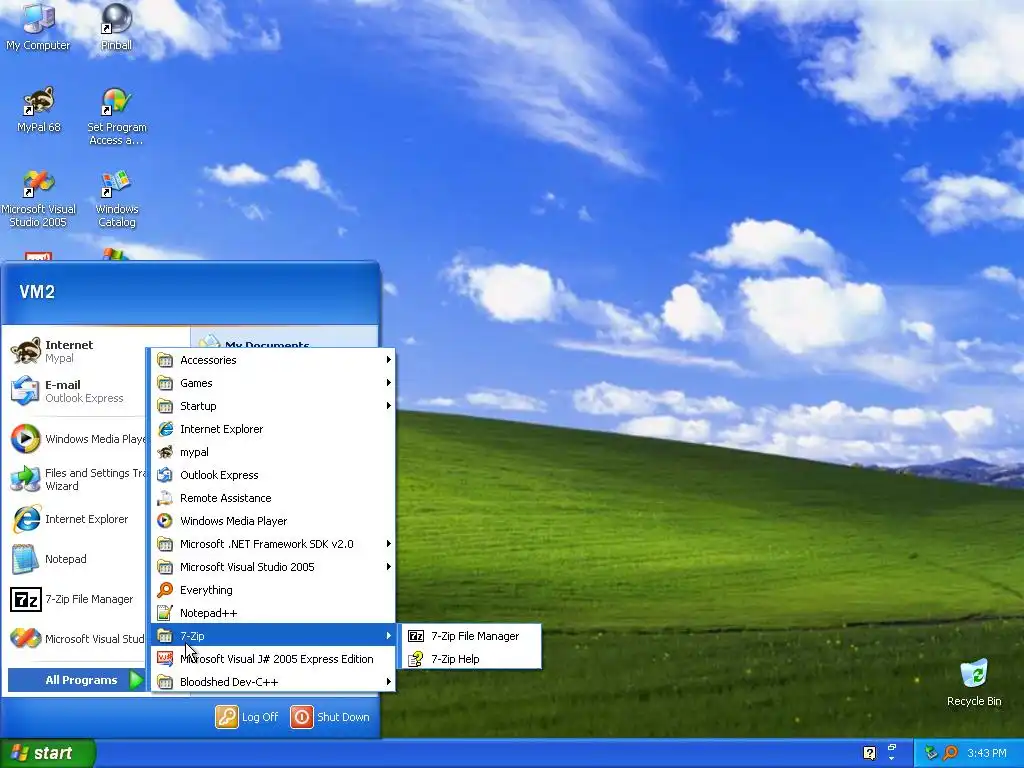Image resolution: width=1024 pixels, height=768 pixels.
Task: Expand the Games submenu
Action: pos(273,383)
